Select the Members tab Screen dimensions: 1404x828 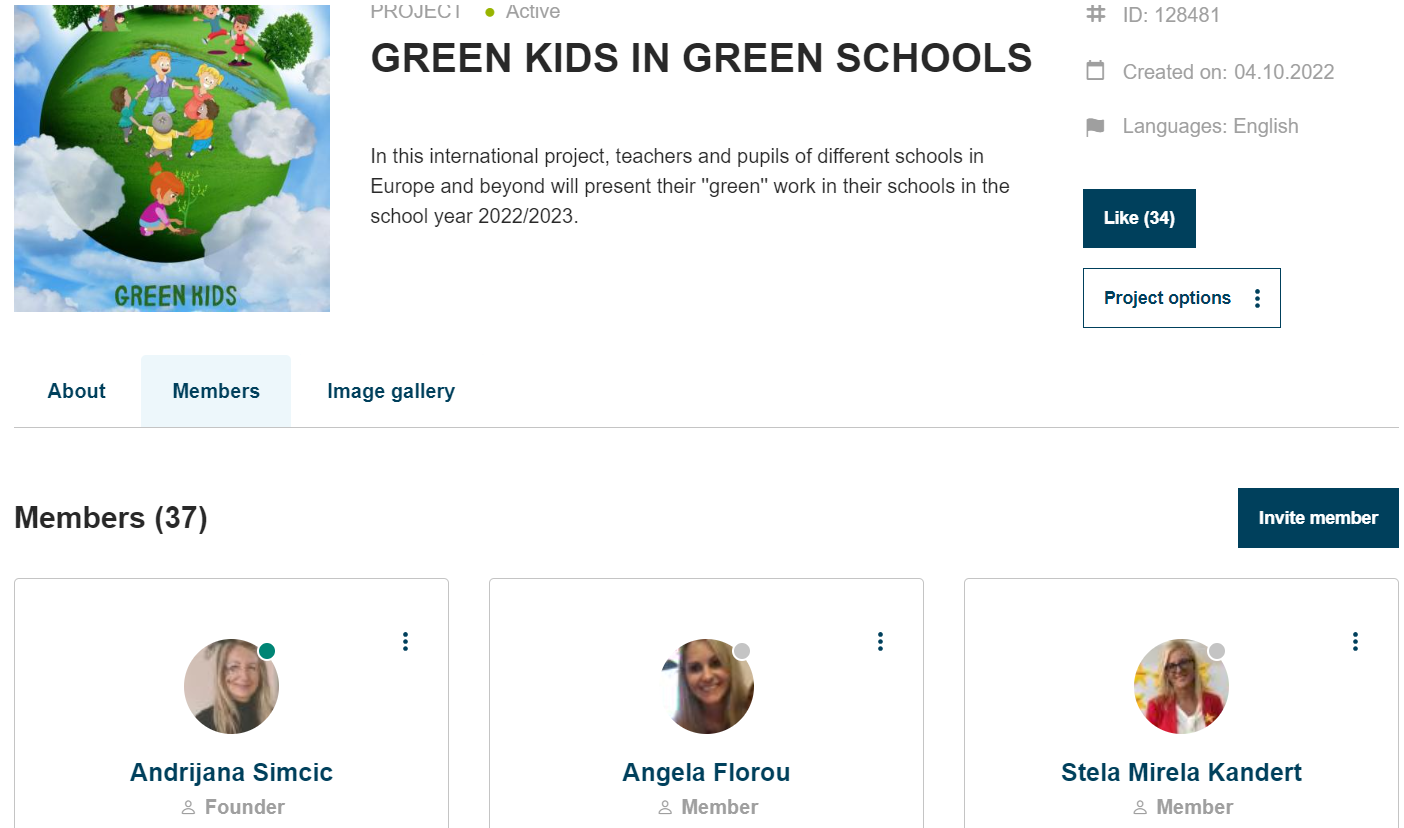point(216,391)
